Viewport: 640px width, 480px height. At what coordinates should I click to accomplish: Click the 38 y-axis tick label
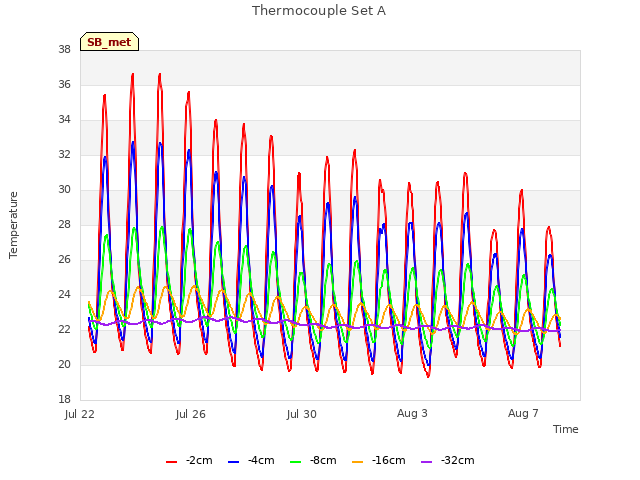[x=64, y=50]
